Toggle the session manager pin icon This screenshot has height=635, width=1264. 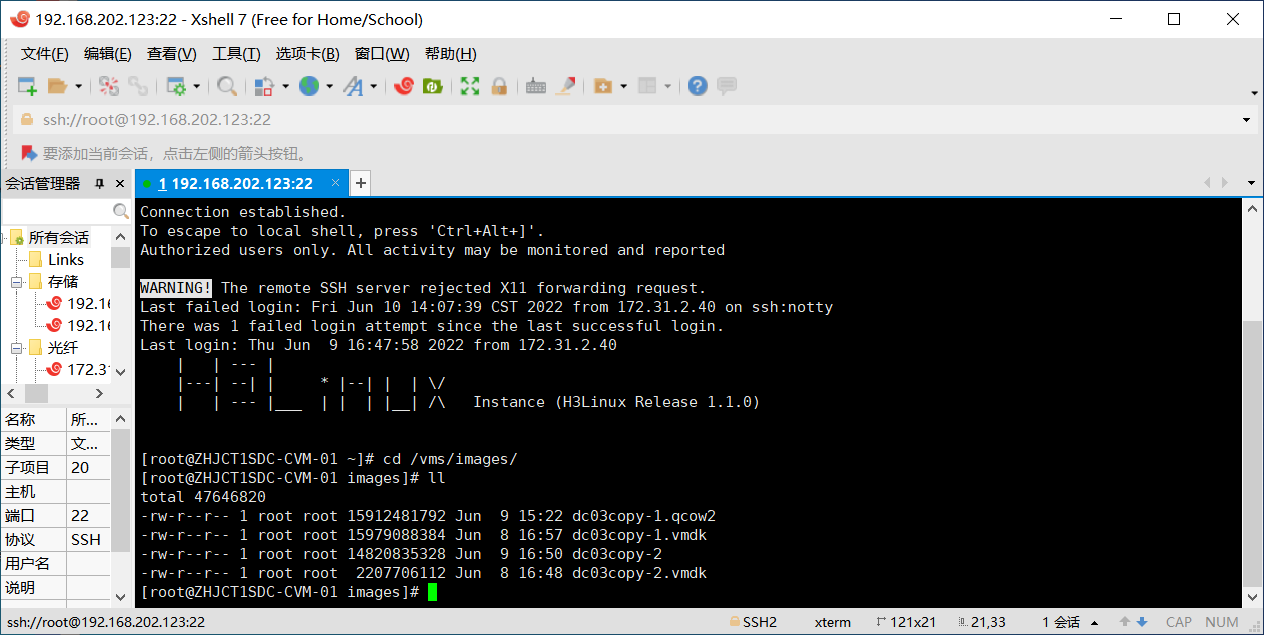(99, 184)
